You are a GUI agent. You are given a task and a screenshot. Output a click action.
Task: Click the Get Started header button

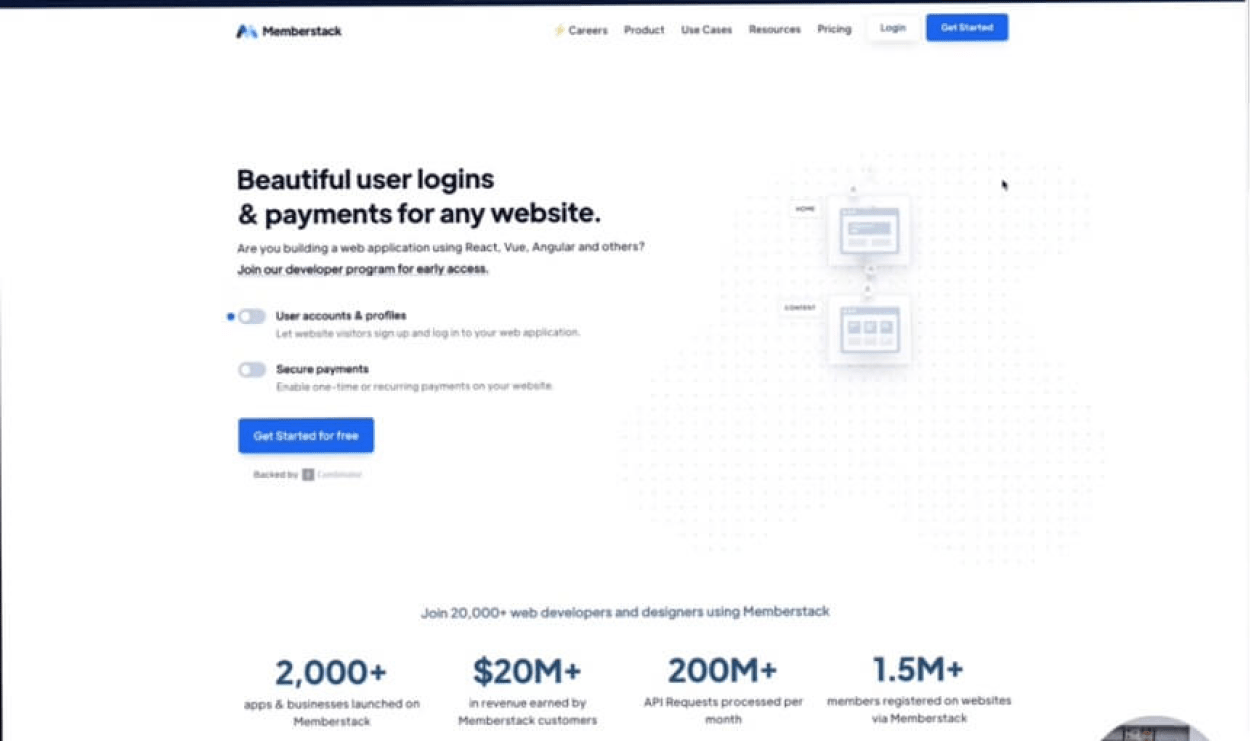point(967,28)
